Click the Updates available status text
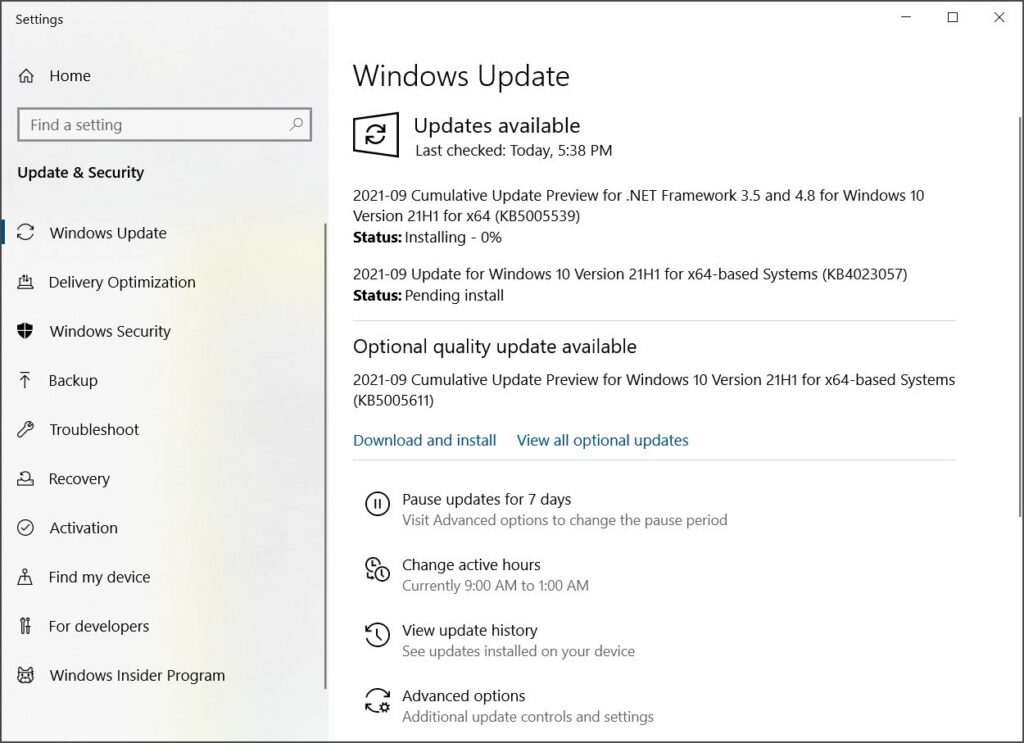 click(496, 125)
